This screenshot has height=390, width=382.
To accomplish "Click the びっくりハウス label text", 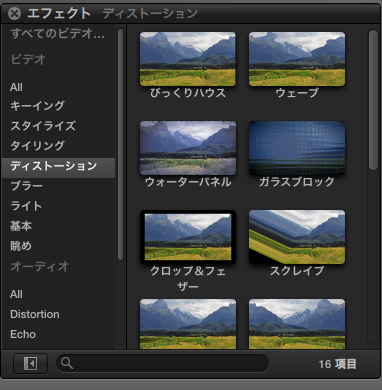I will tap(188, 93).
